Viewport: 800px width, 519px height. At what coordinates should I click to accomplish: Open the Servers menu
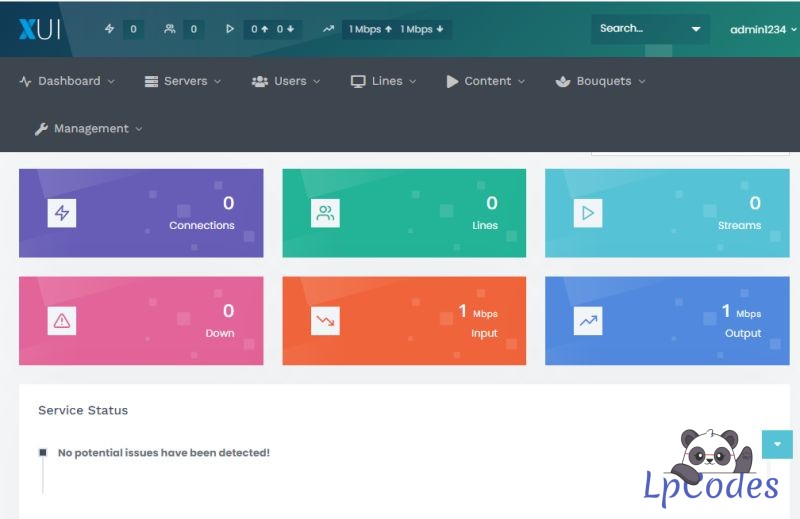tap(183, 81)
